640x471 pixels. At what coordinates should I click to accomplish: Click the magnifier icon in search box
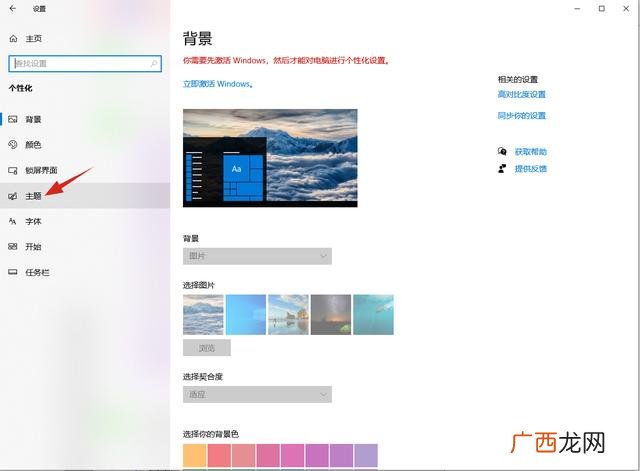point(154,64)
